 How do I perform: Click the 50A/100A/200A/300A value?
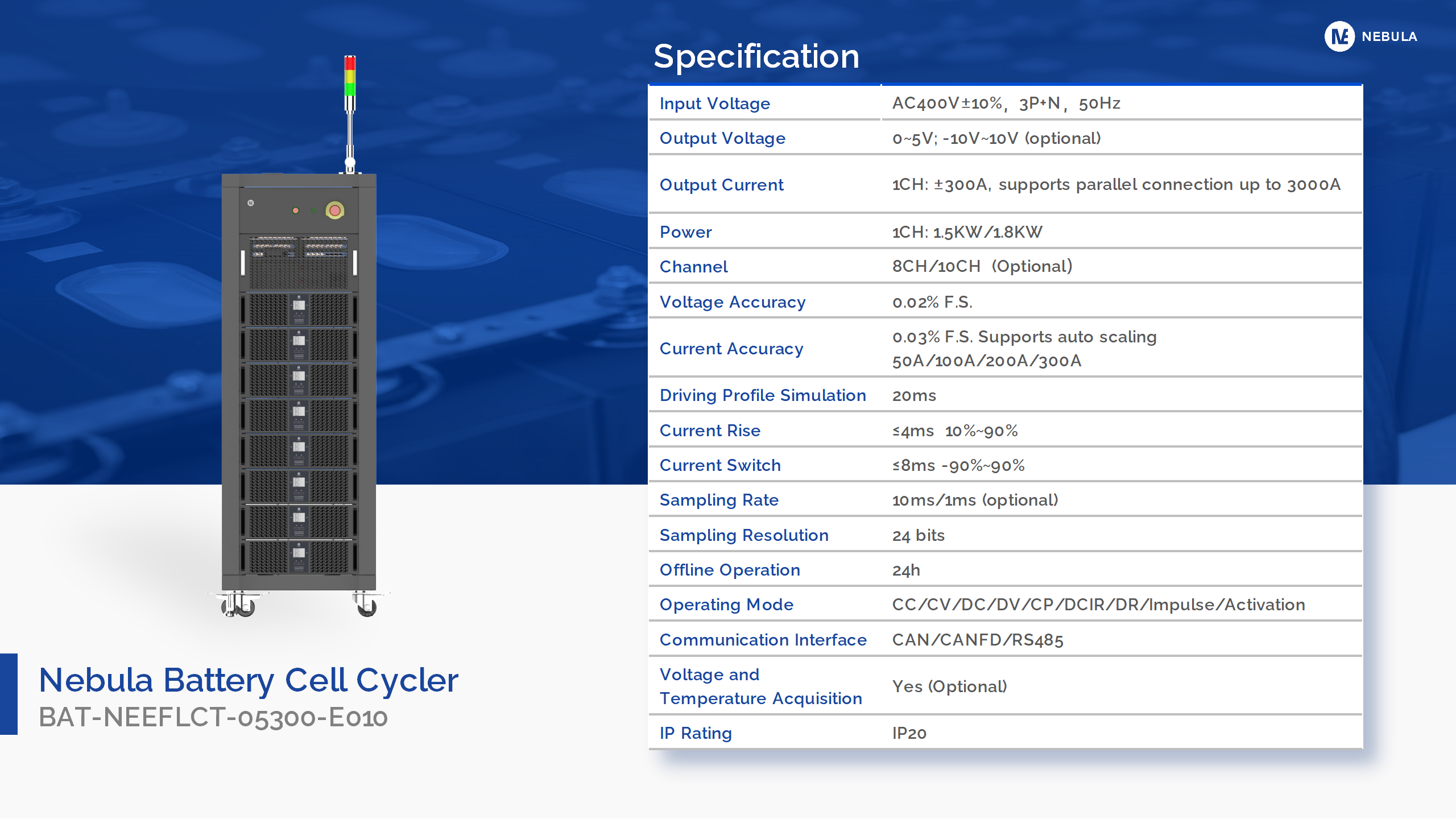(987, 361)
